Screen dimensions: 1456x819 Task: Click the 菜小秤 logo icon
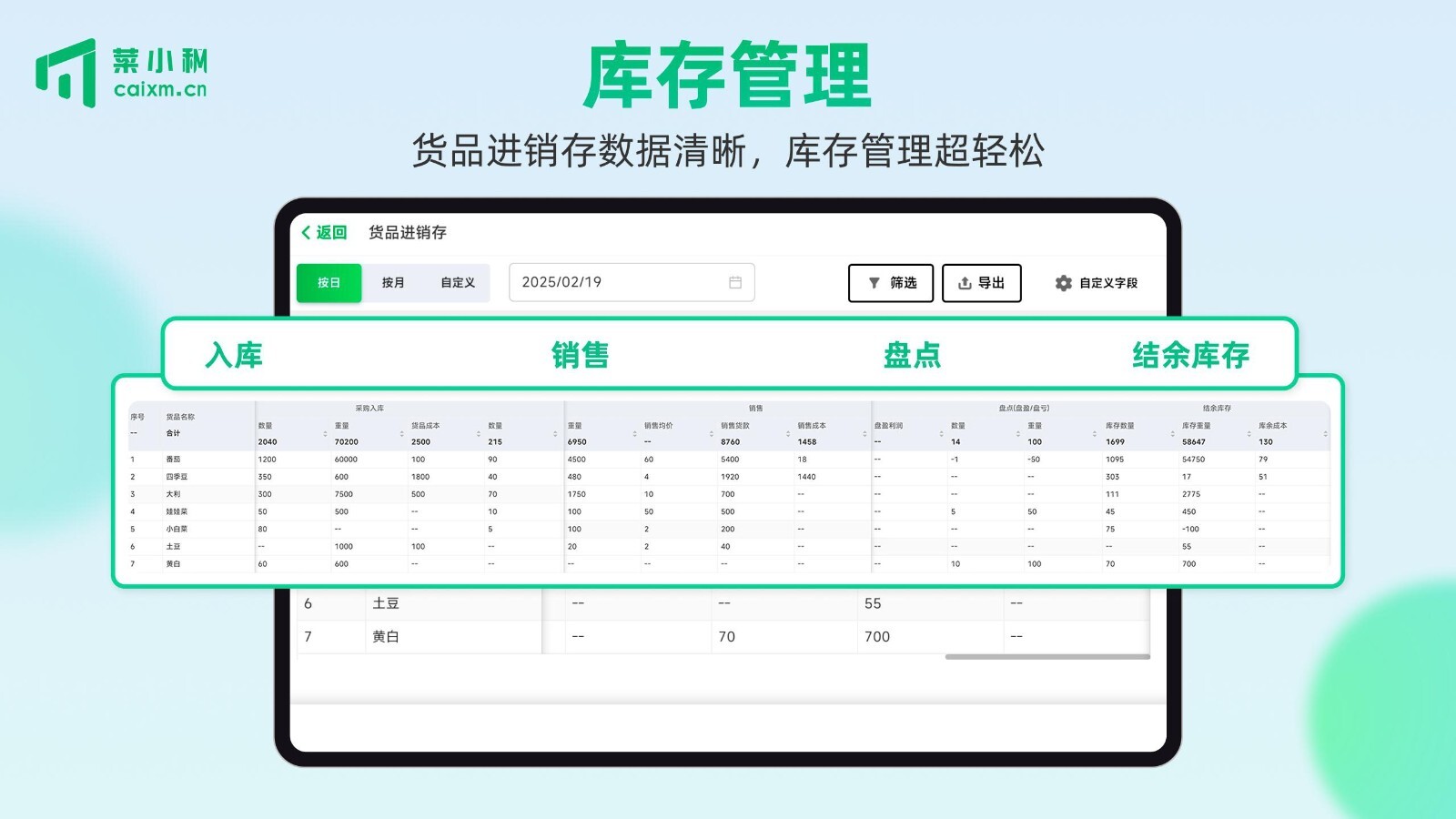[x=66, y=73]
